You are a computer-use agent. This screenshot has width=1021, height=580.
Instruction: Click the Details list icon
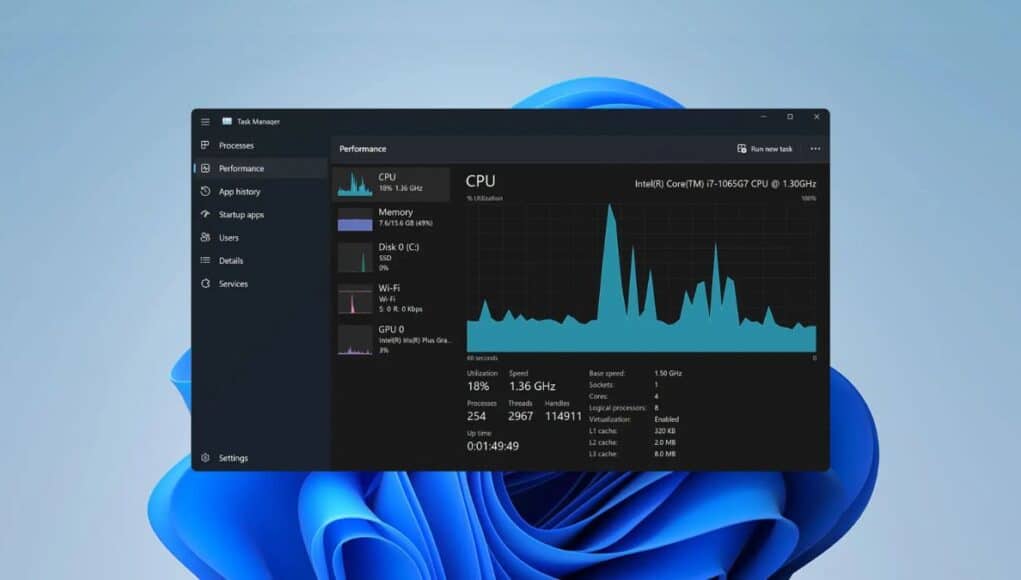(x=205, y=260)
